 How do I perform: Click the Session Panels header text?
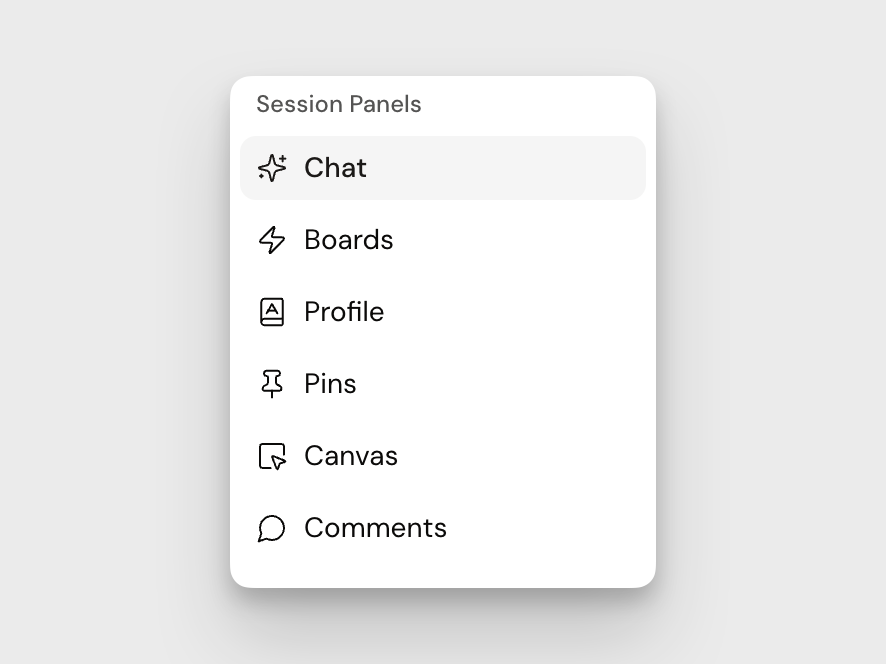[x=338, y=104]
